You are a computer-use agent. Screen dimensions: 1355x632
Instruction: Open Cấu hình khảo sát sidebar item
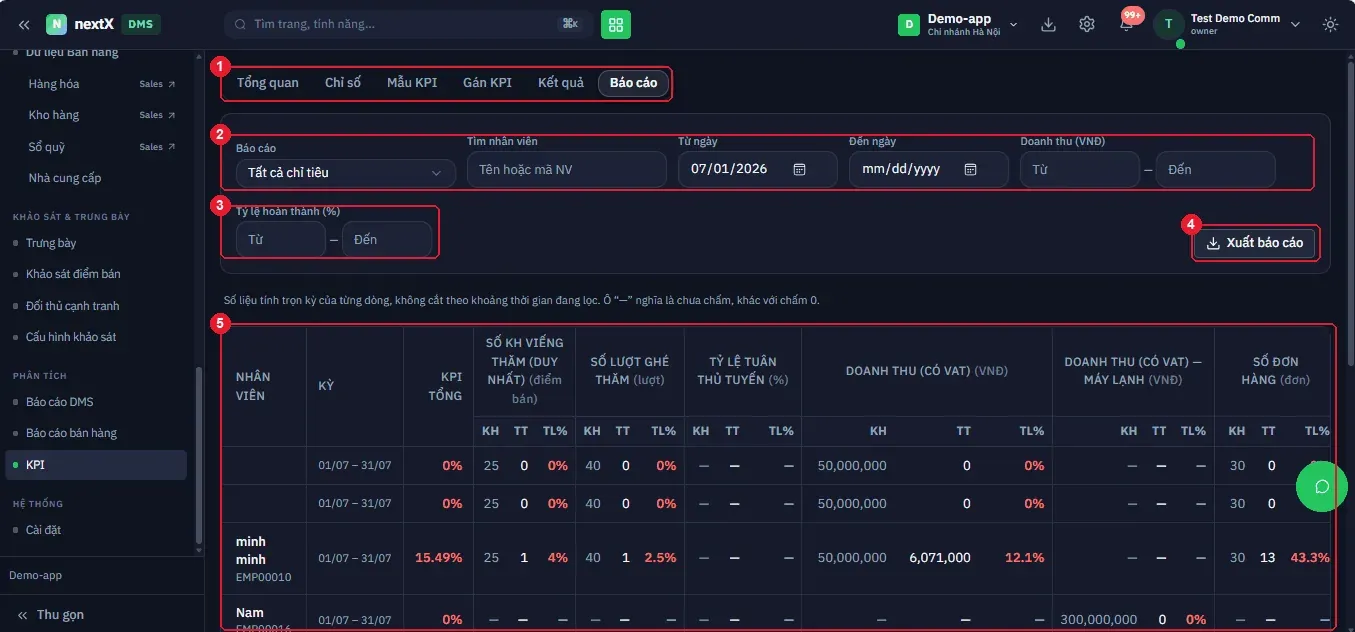71,337
